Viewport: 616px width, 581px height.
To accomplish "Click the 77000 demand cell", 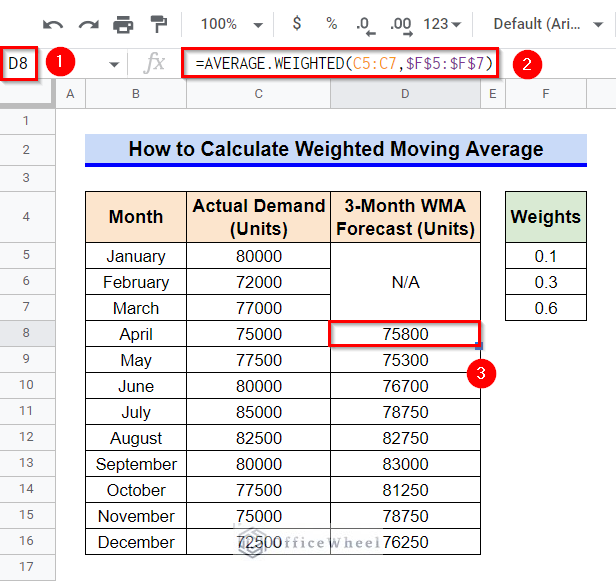I will click(x=258, y=308).
